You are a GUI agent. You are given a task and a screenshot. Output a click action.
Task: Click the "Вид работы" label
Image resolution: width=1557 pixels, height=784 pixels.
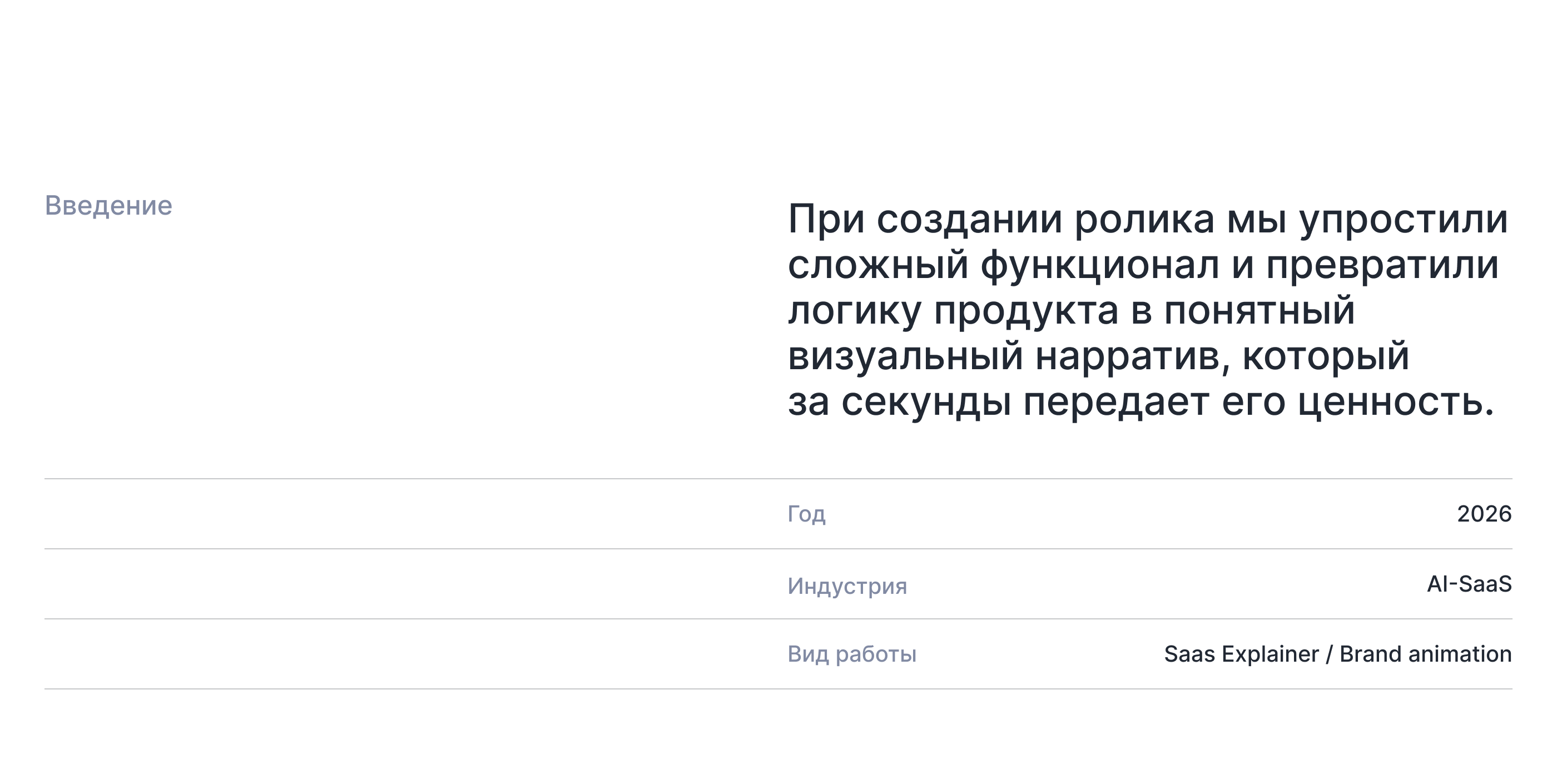852,654
